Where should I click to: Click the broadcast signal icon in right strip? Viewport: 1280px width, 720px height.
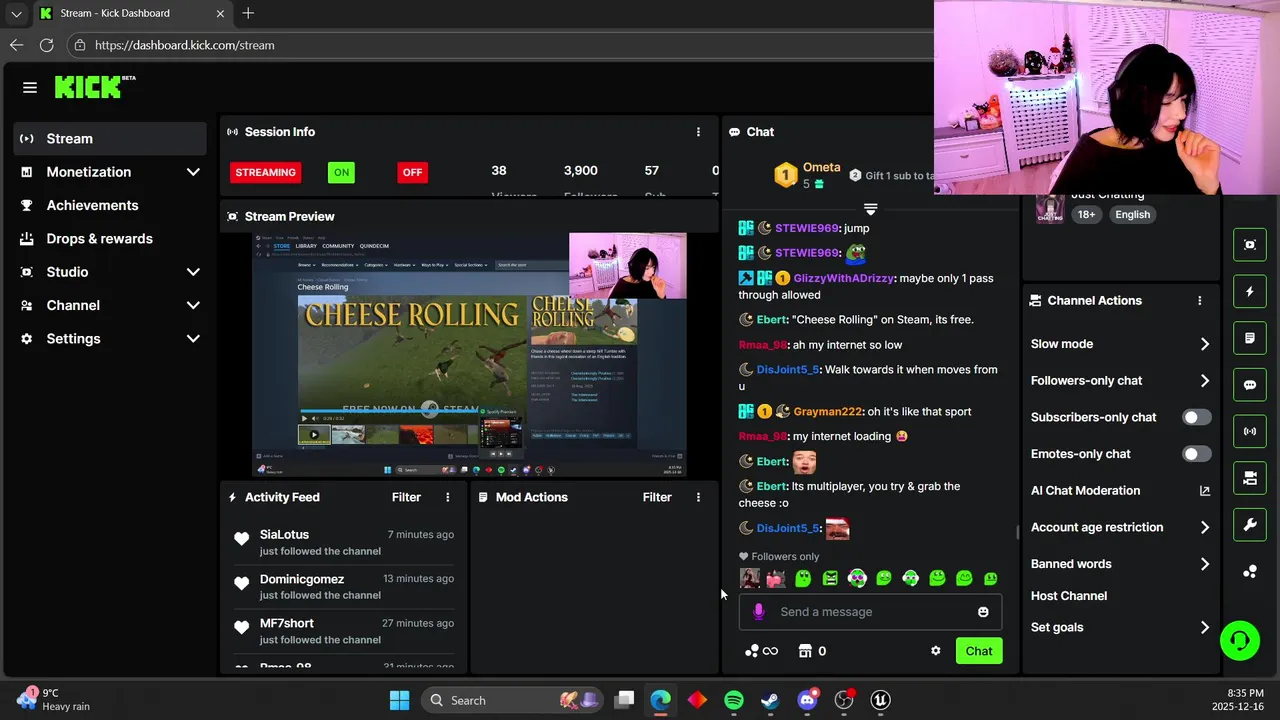point(1250,432)
